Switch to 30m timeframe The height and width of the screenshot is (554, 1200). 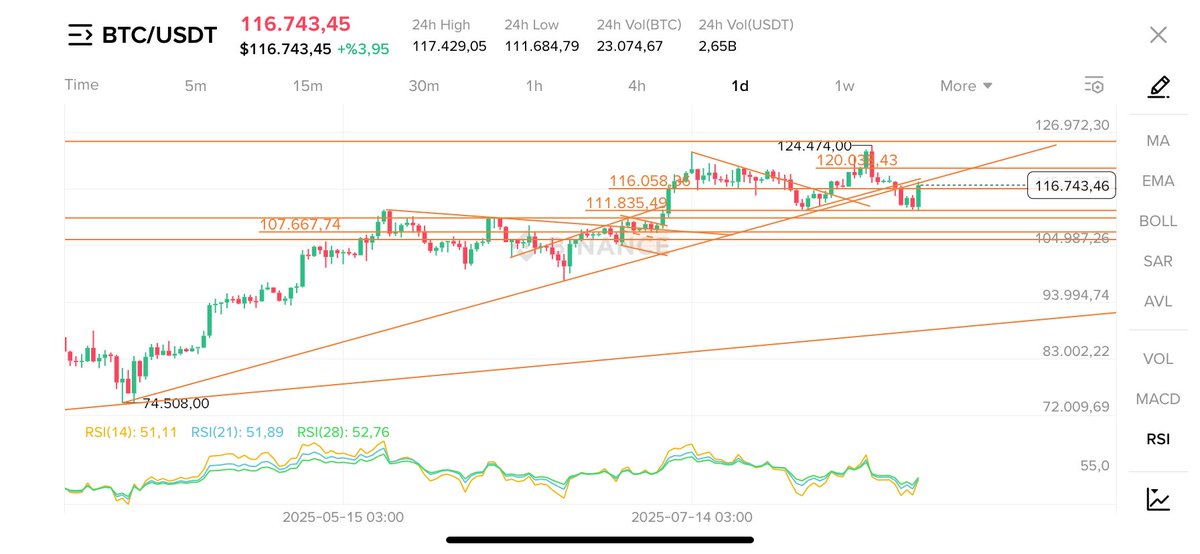pyautogui.click(x=424, y=86)
